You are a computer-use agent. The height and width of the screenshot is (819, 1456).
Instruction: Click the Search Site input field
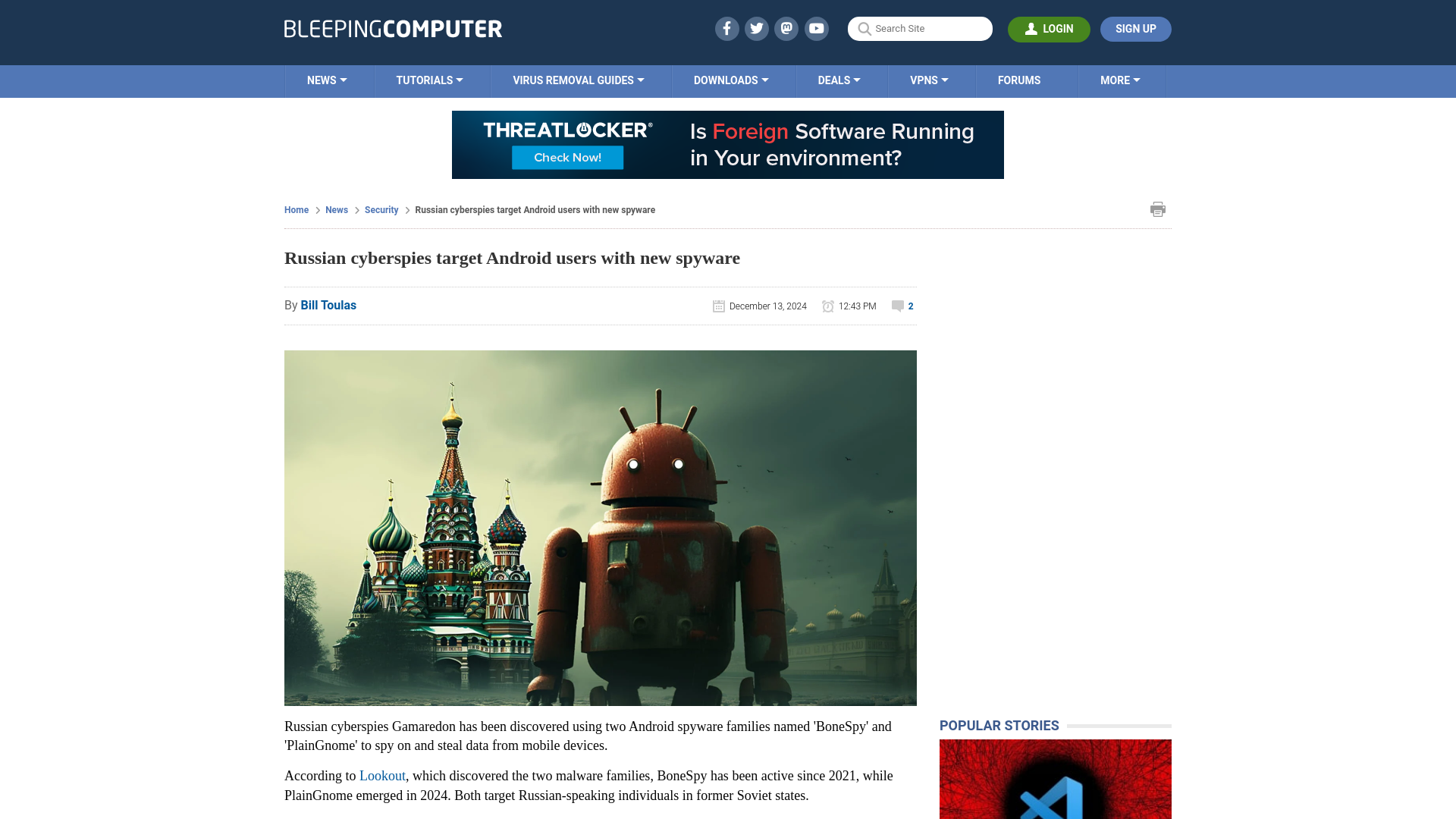pos(920,28)
